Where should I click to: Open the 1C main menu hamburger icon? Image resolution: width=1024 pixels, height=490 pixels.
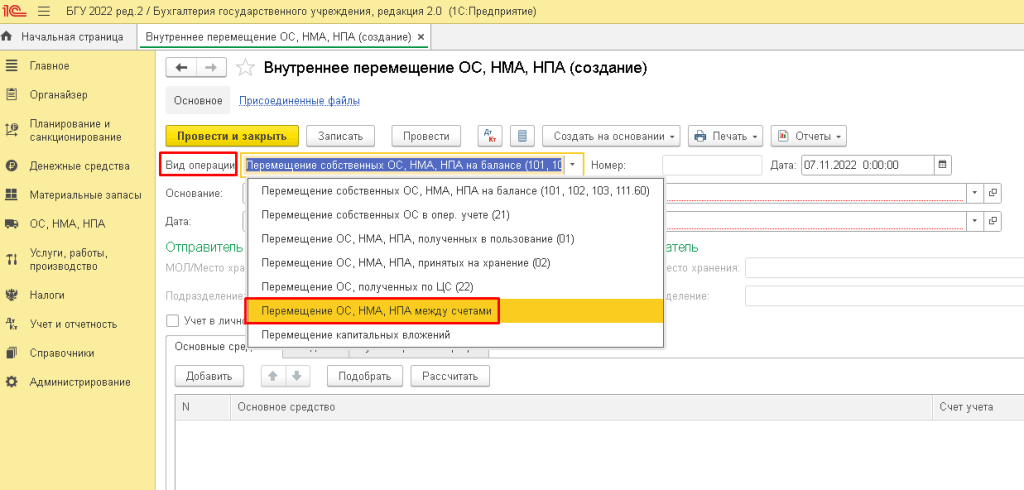point(44,11)
